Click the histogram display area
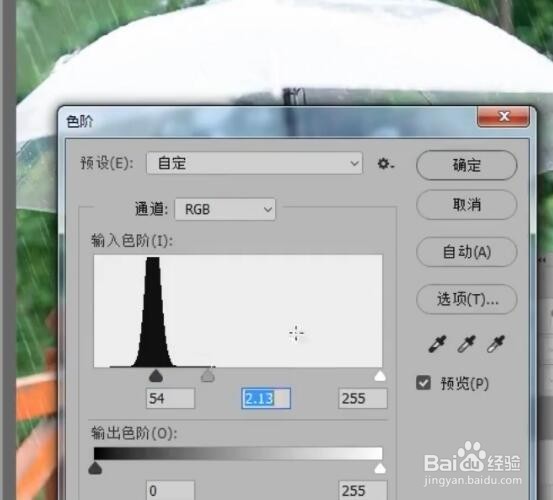 (238, 311)
